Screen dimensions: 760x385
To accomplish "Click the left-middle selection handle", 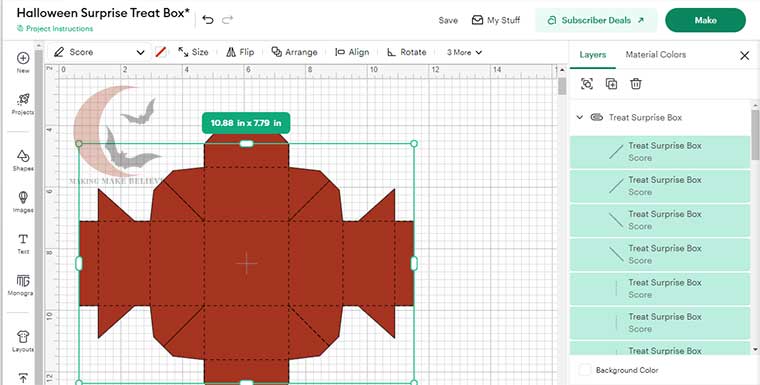I will 79,264.
